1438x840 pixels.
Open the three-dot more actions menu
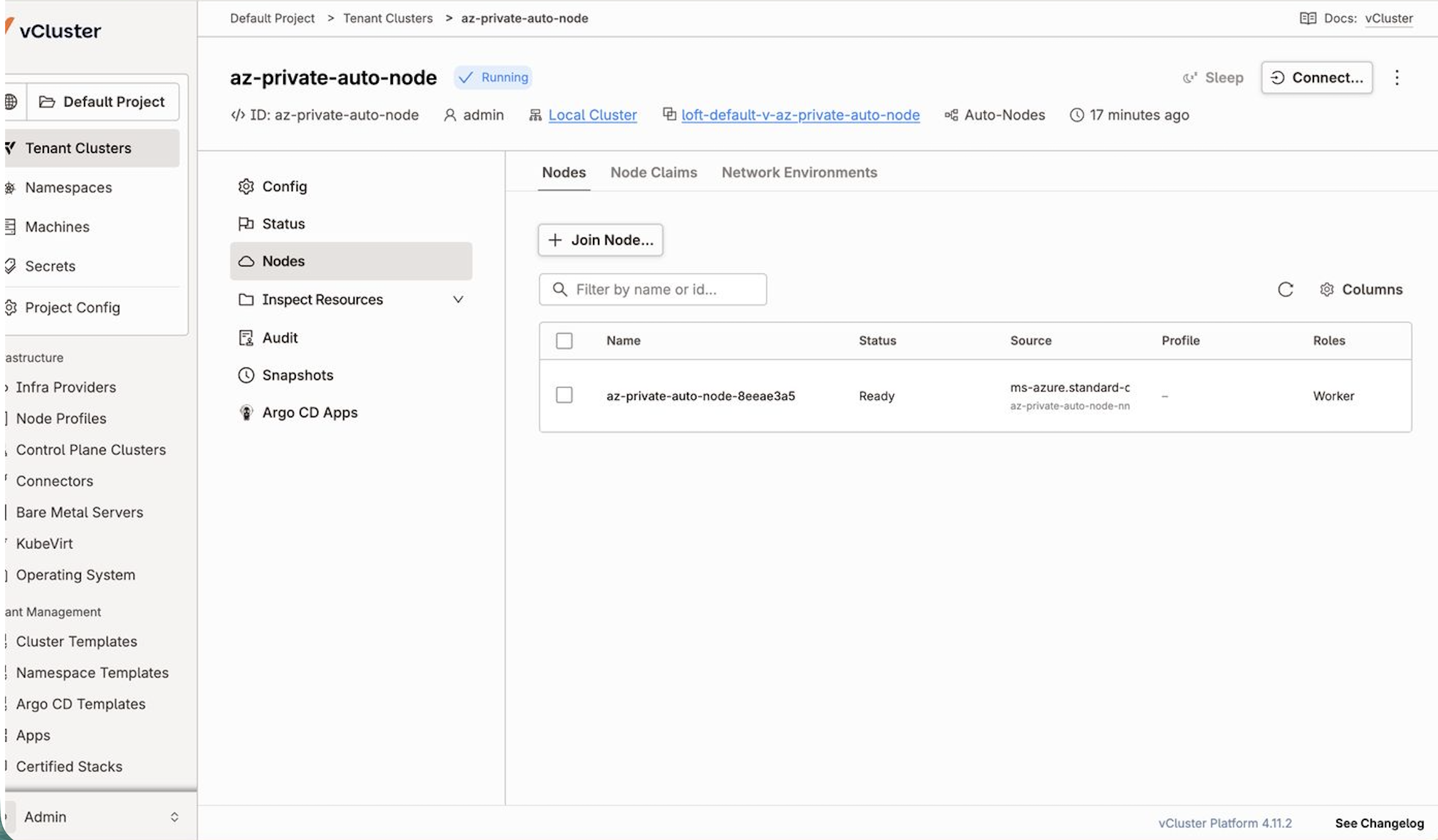click(x=1397, y=78)
